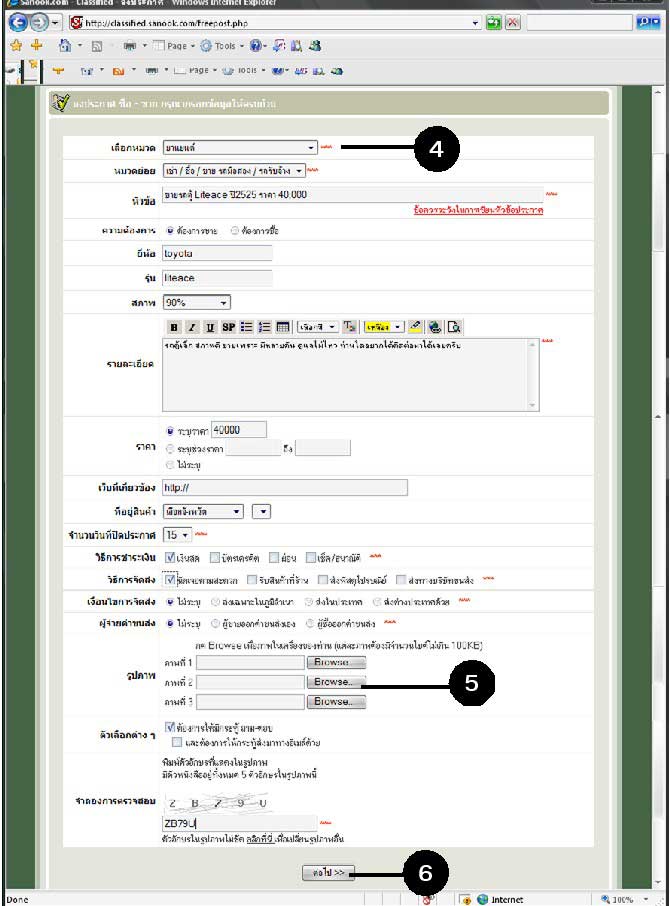Click the red Stop loading button

[512, 23]
